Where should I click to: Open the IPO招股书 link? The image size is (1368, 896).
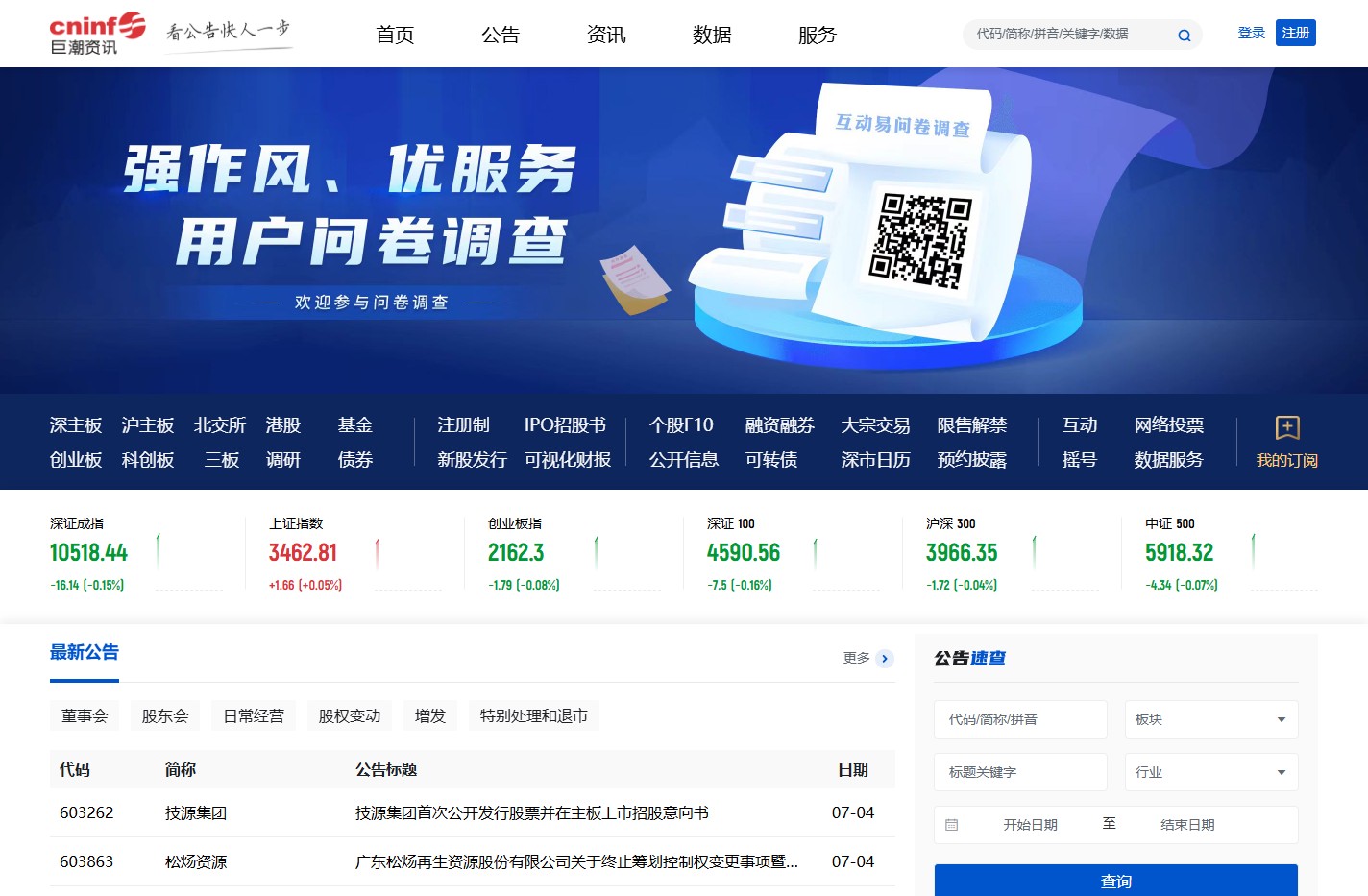565,425
